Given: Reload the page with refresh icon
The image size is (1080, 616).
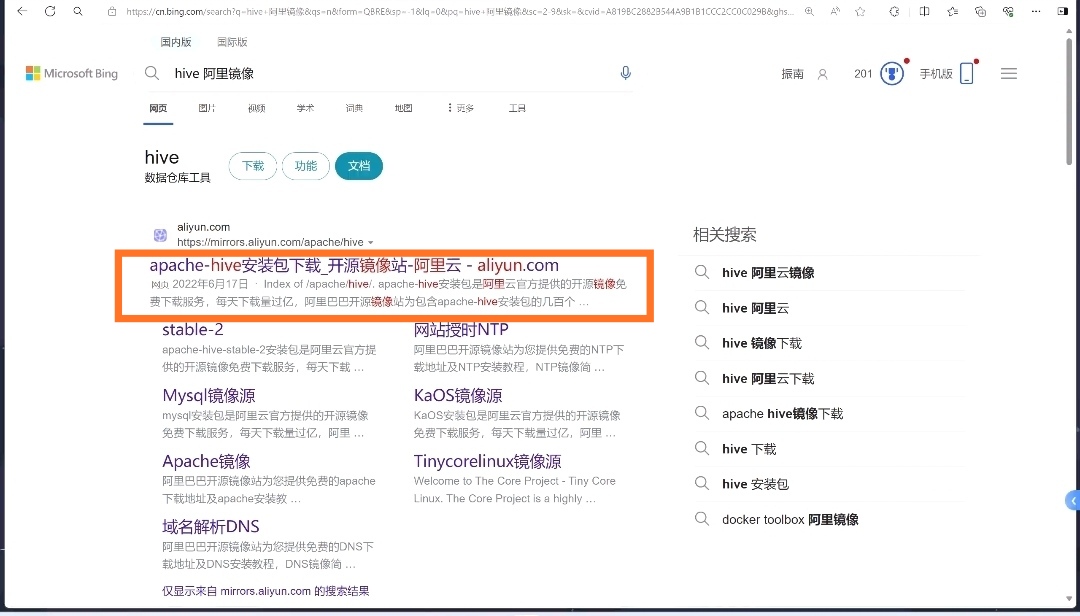Looking at the screenshot, I should [x=50, y=11].
